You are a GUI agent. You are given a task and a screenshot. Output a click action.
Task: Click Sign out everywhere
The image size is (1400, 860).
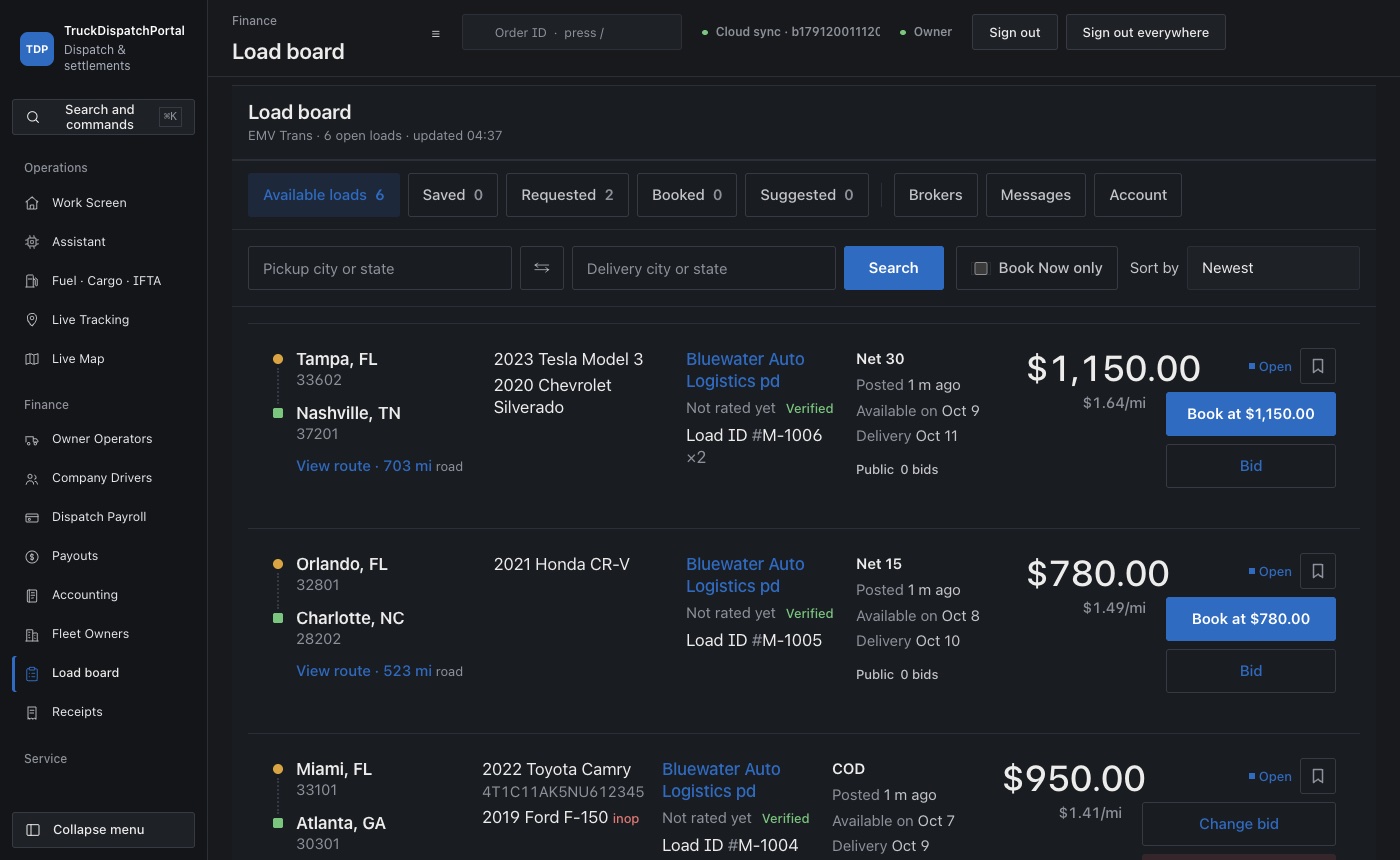pyautogui.click(x=1146, y=32)
